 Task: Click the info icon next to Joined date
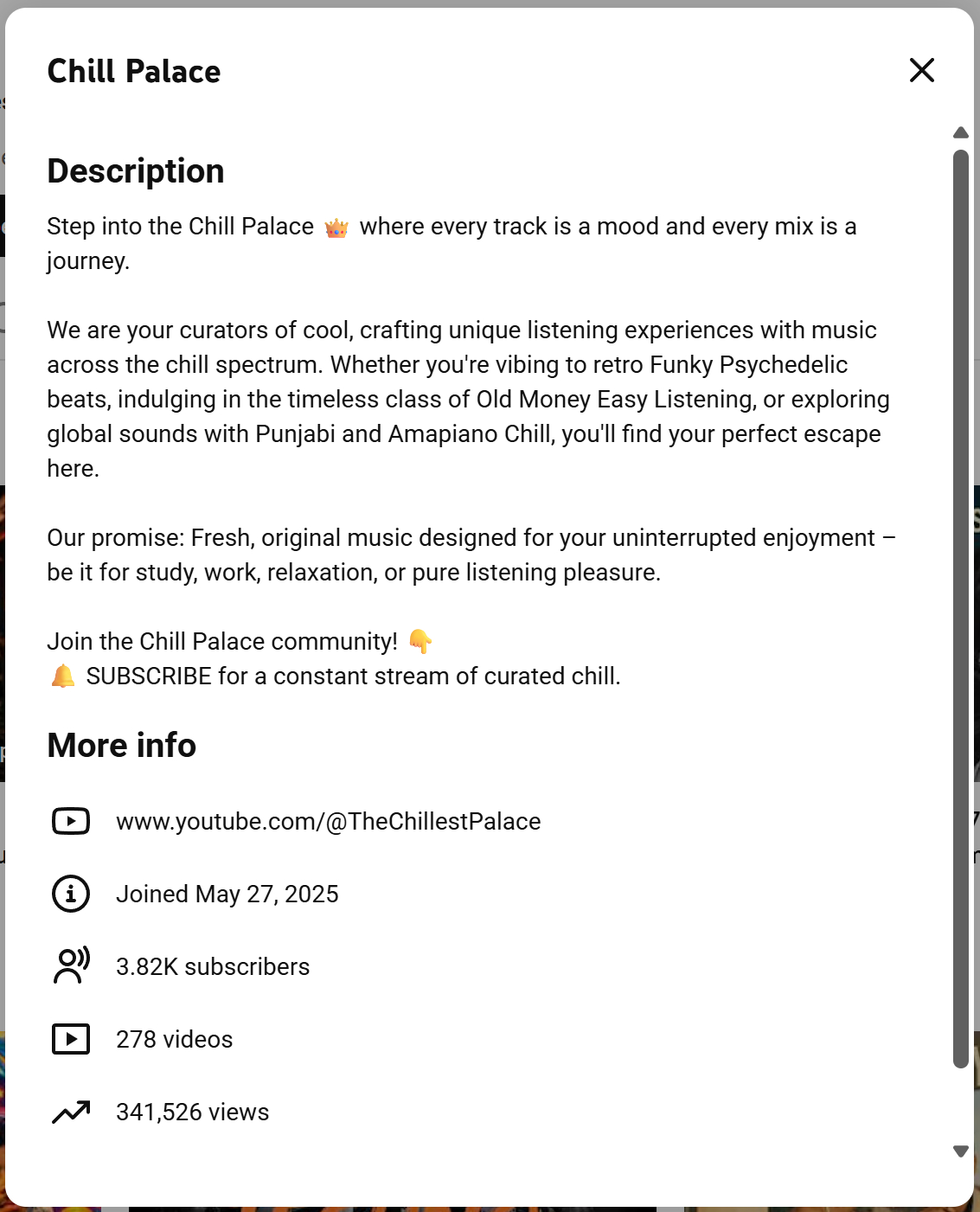pyautogui.click(x=71, y=894)
